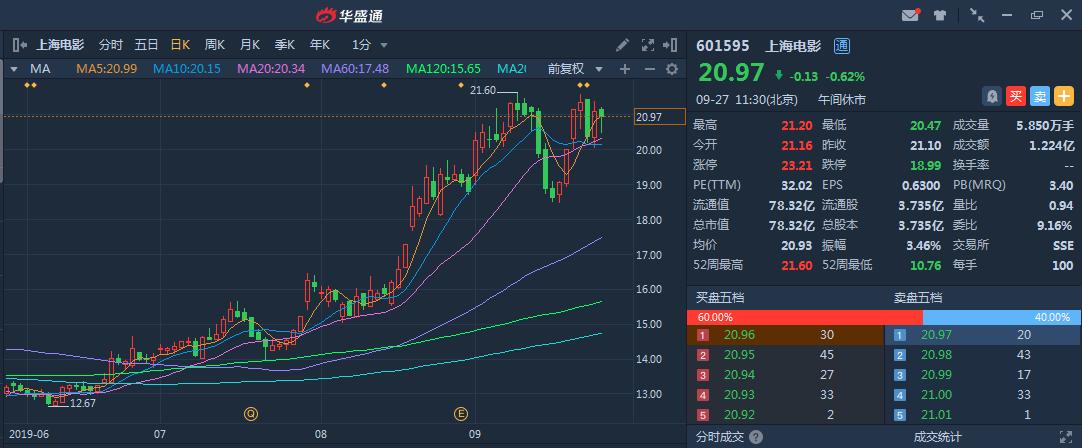Select bid level 5 at 20.92
Screen dimensions: 1082x448
pos(785,416)
